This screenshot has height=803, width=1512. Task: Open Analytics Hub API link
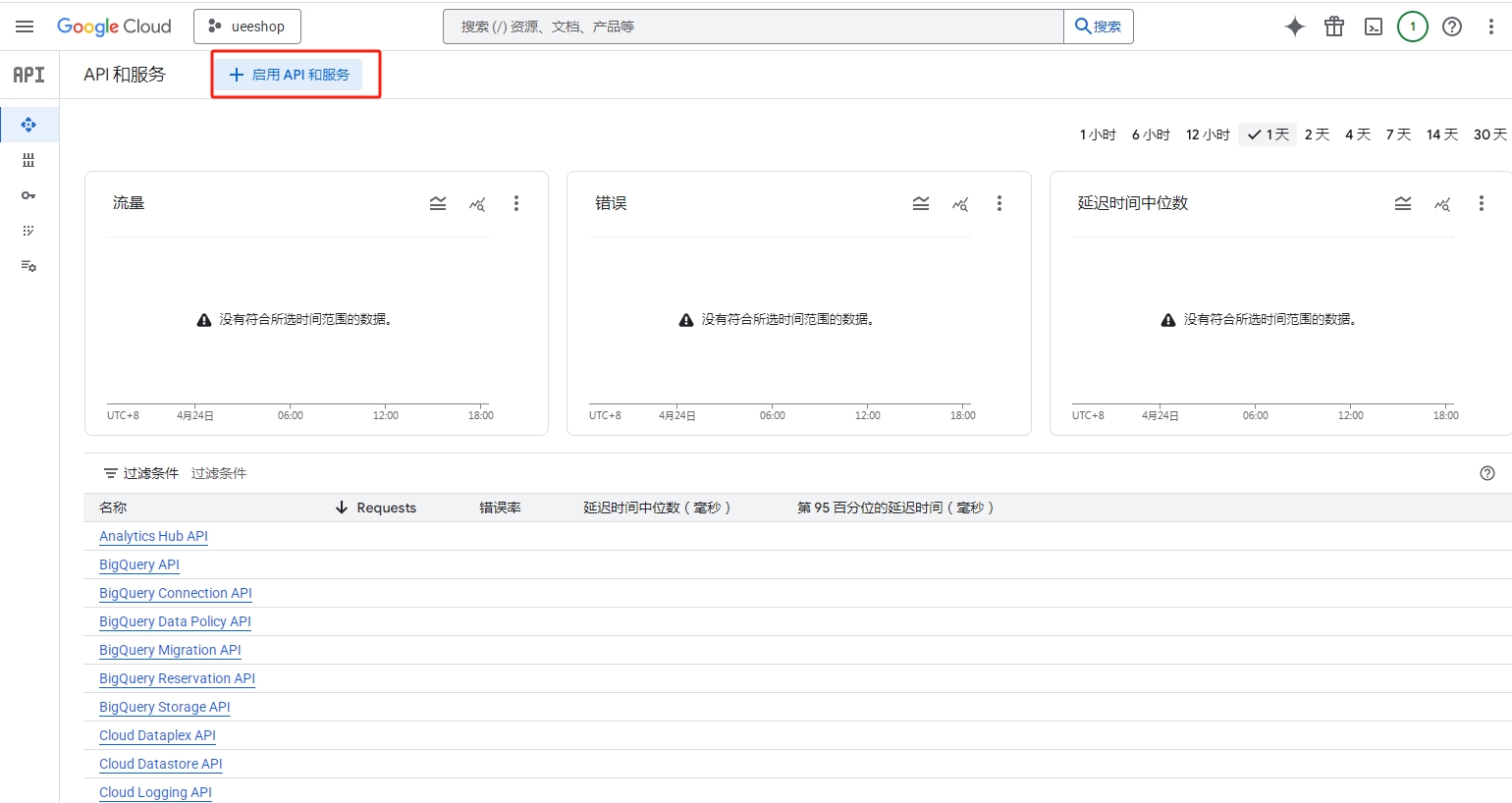[x=153, y=536]
